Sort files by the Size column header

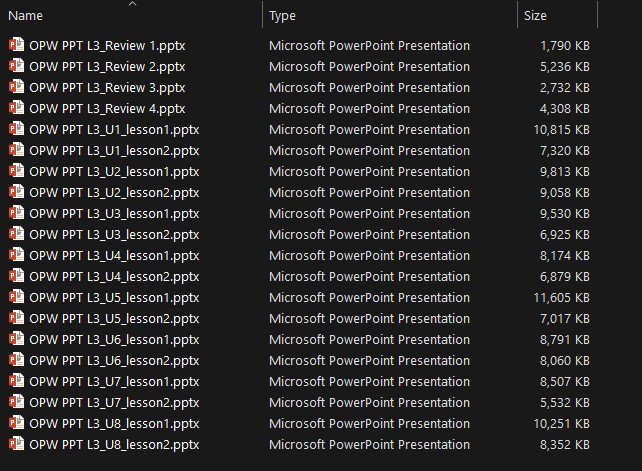pyautogui.click(x=535, y=16)
